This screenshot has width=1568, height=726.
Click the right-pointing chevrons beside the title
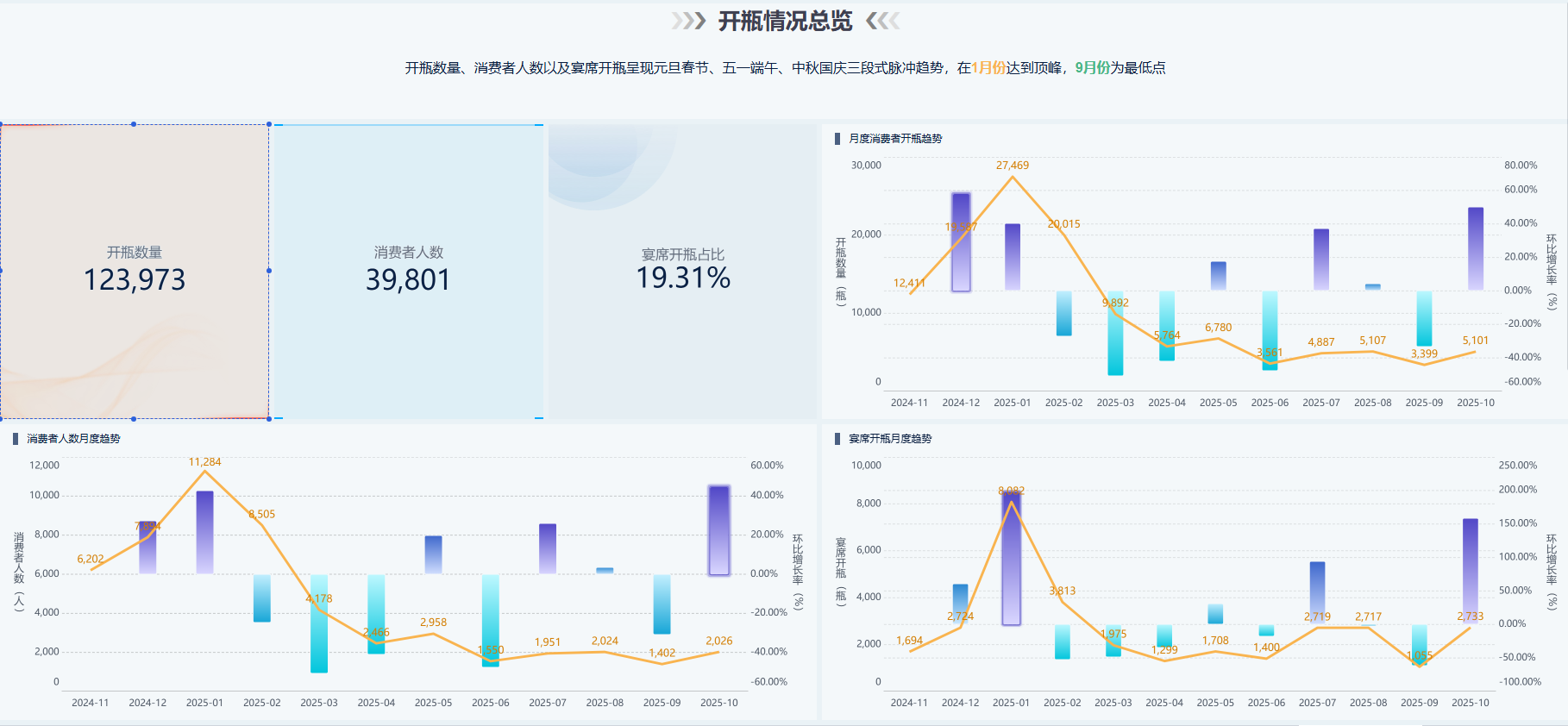click(688, 21)
